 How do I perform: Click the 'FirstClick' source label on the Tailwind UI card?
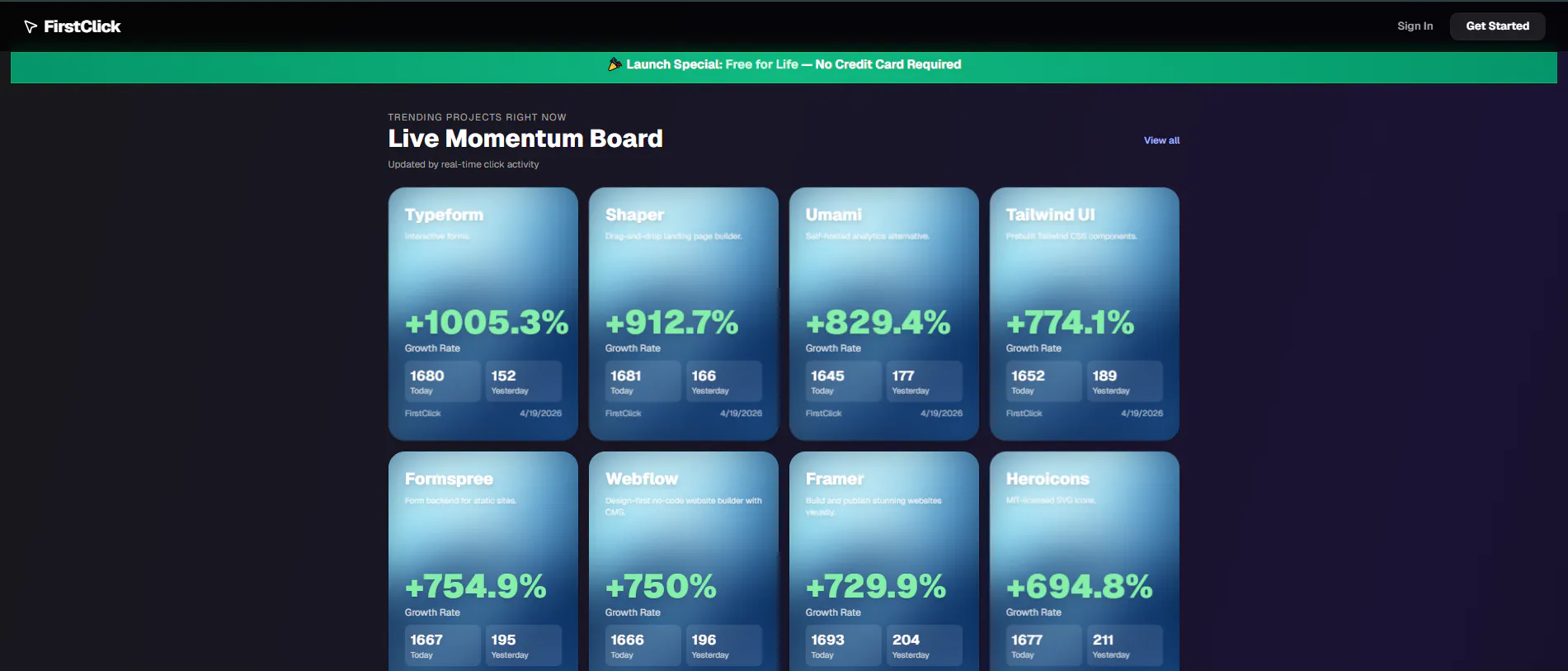click(x=1024, y=413)
